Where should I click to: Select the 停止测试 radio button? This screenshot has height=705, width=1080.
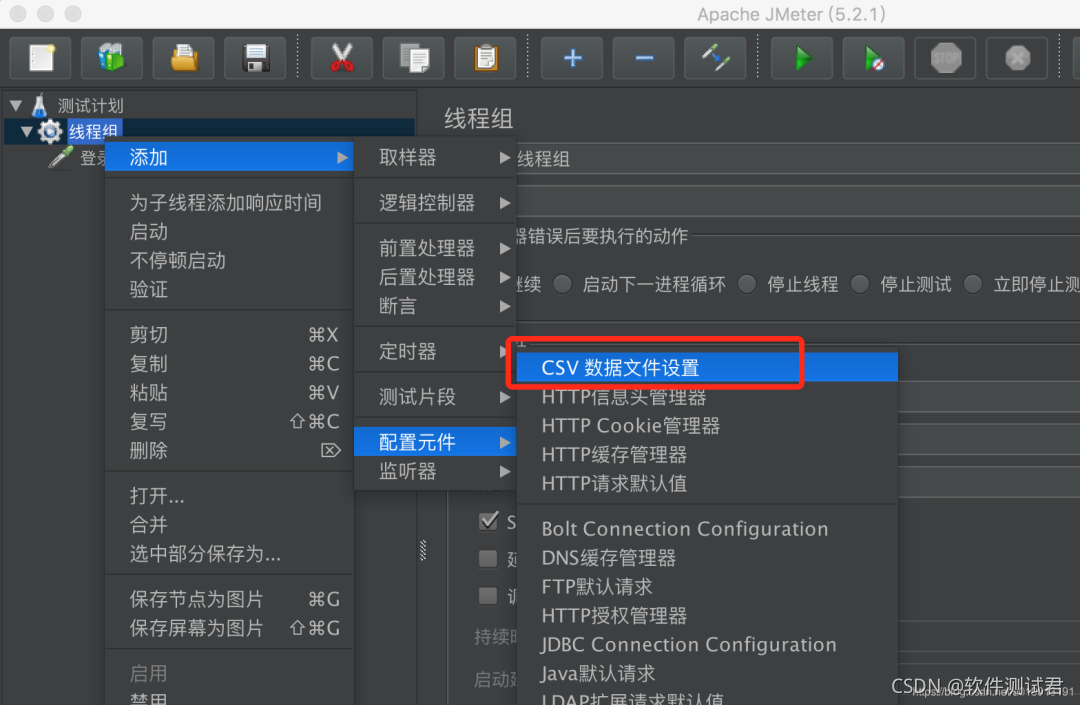tap(860, 284)
